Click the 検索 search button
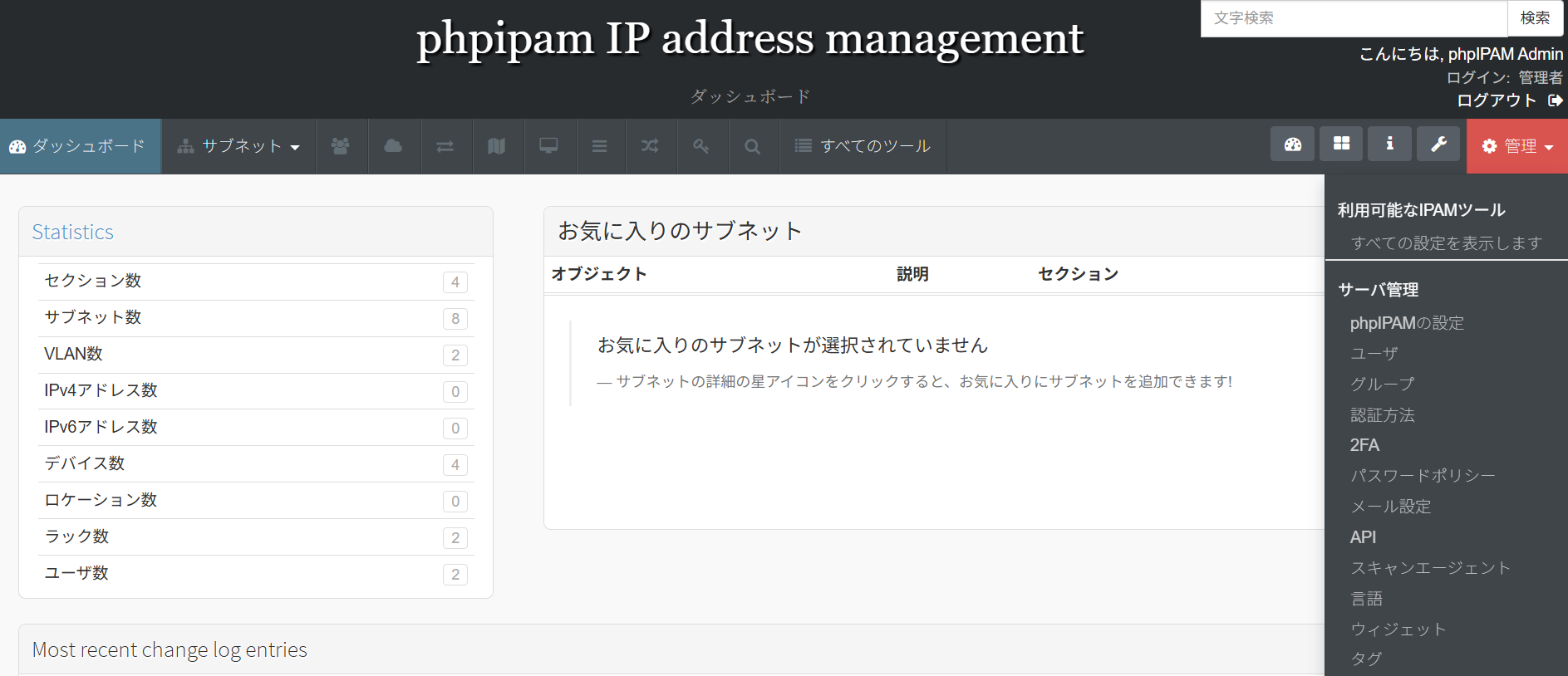This screenshot has height=676, width=1568. pos(1535,18)
